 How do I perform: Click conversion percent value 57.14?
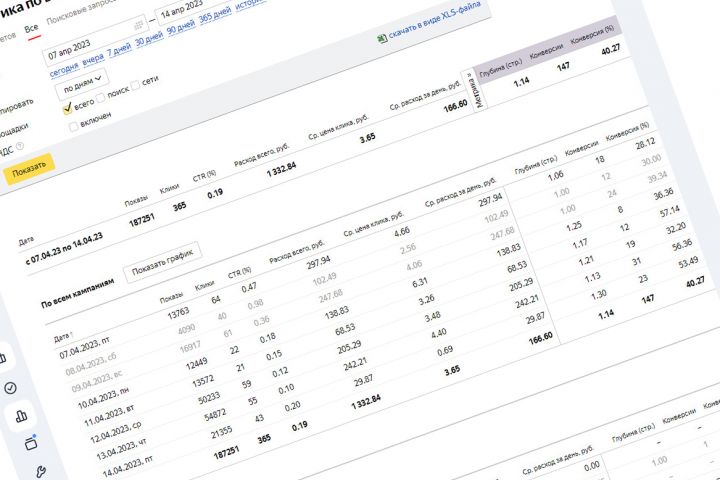tap(669, 211)
